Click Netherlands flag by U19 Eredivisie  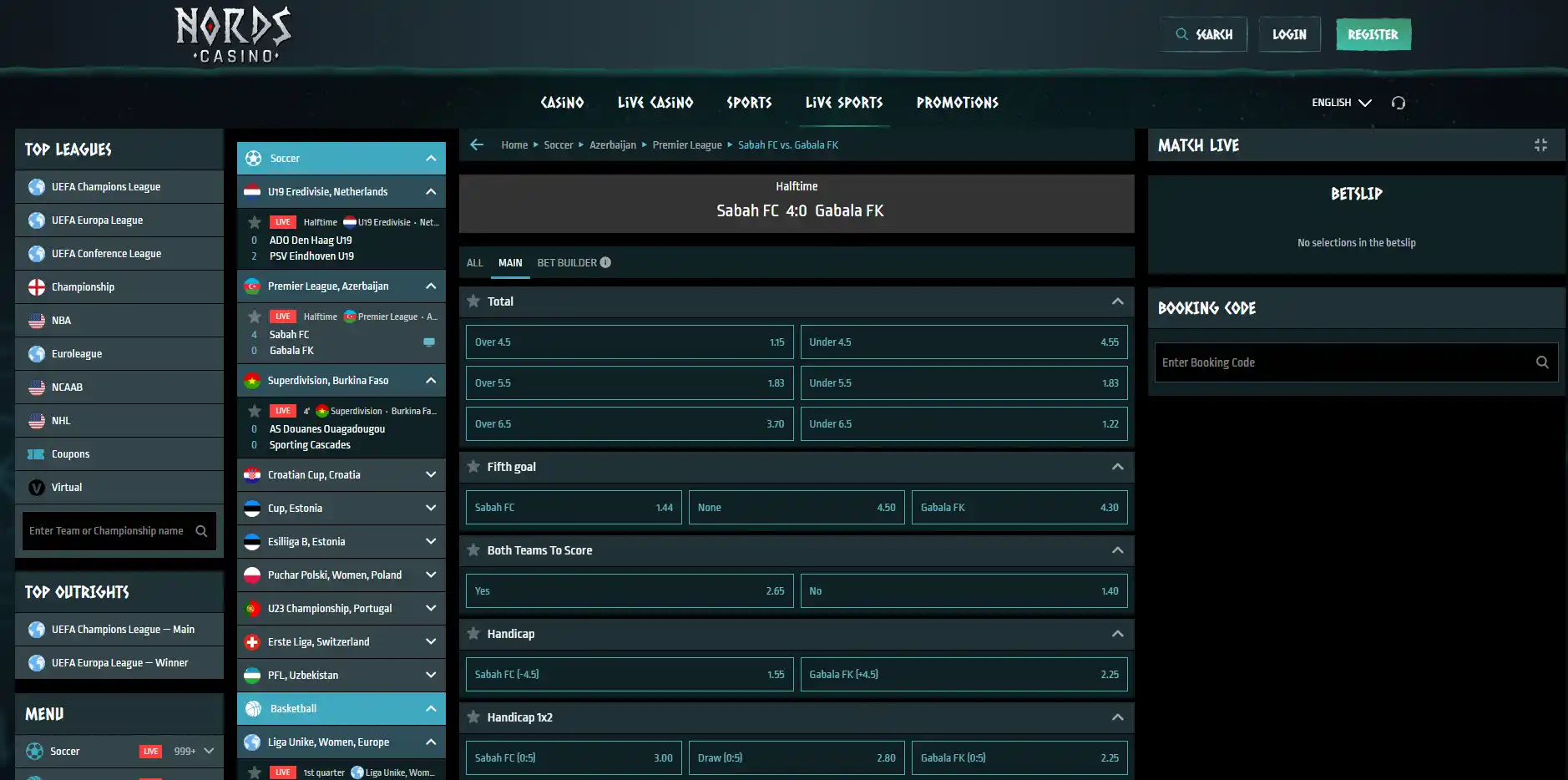[x=252, y=191]
